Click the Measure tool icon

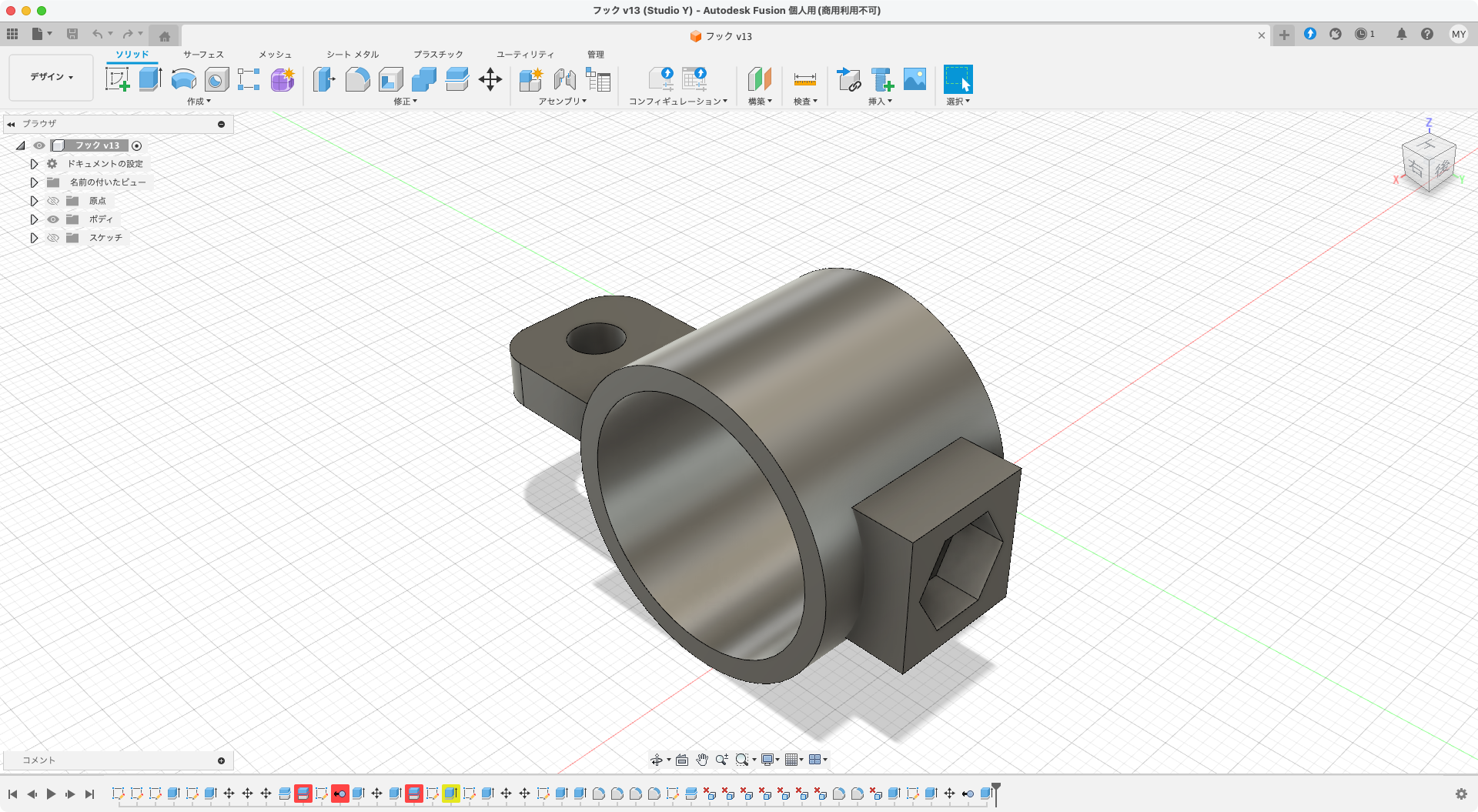(804, 79)
